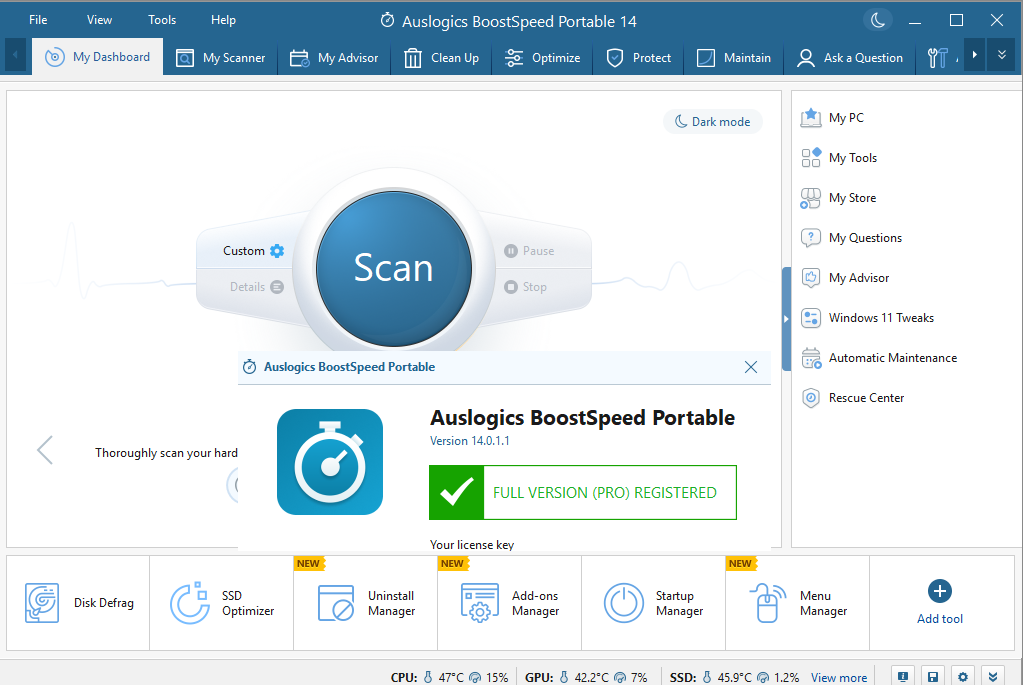Open Custom scan settings gear
The image size is (1023, 685).
[277, 251]
